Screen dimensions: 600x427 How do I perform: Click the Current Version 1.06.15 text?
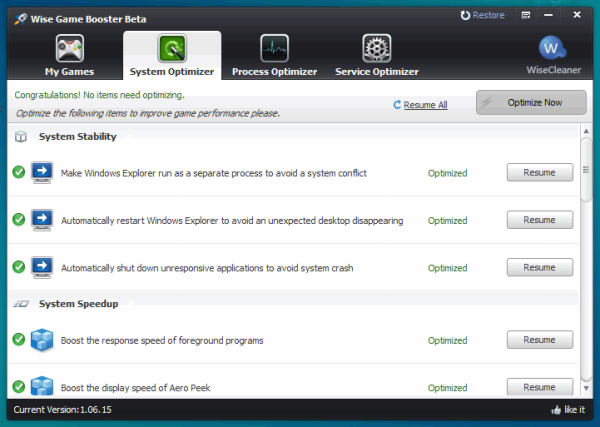(62, 410)
